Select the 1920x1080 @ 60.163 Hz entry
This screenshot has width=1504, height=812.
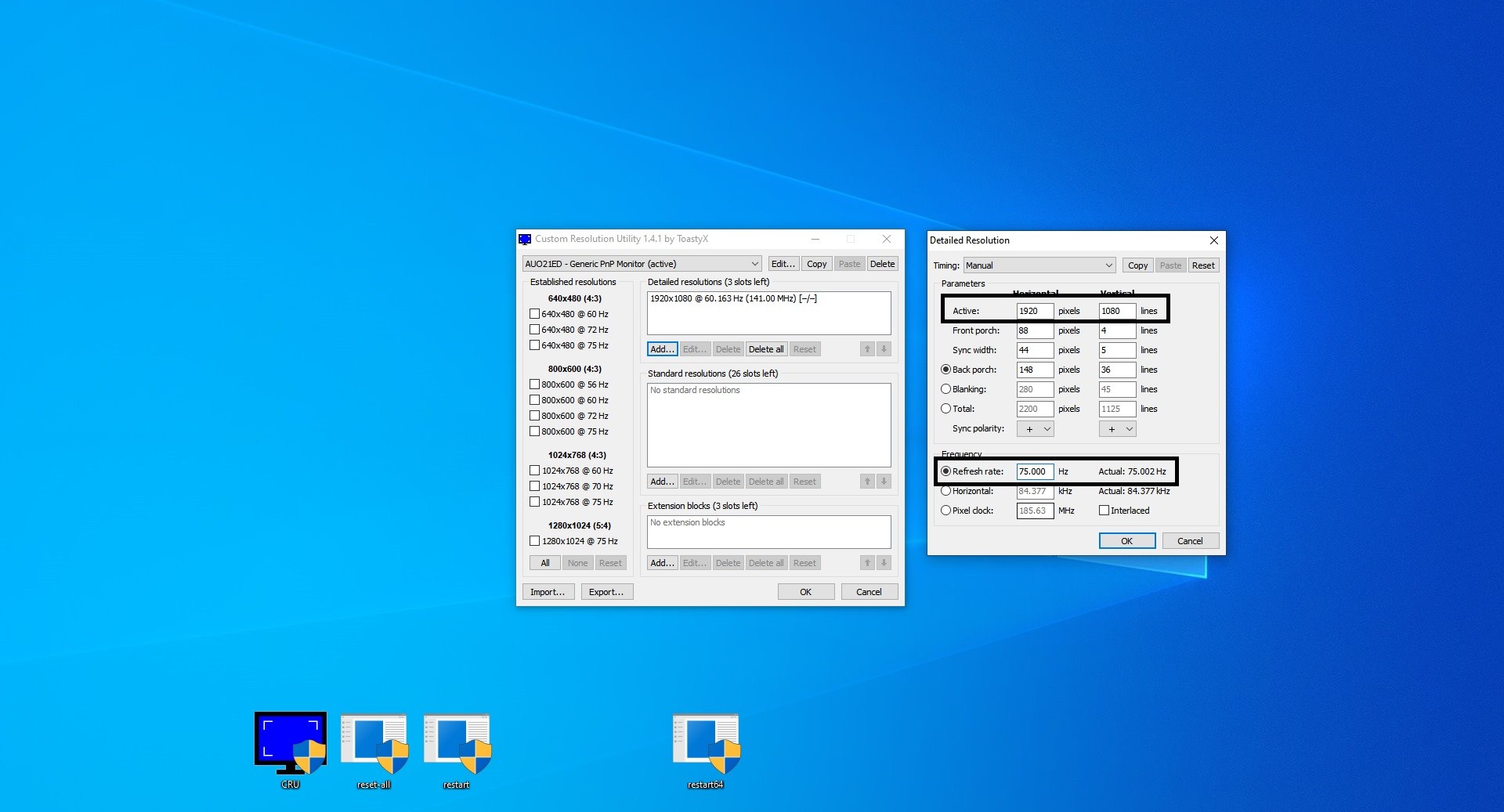733,298
